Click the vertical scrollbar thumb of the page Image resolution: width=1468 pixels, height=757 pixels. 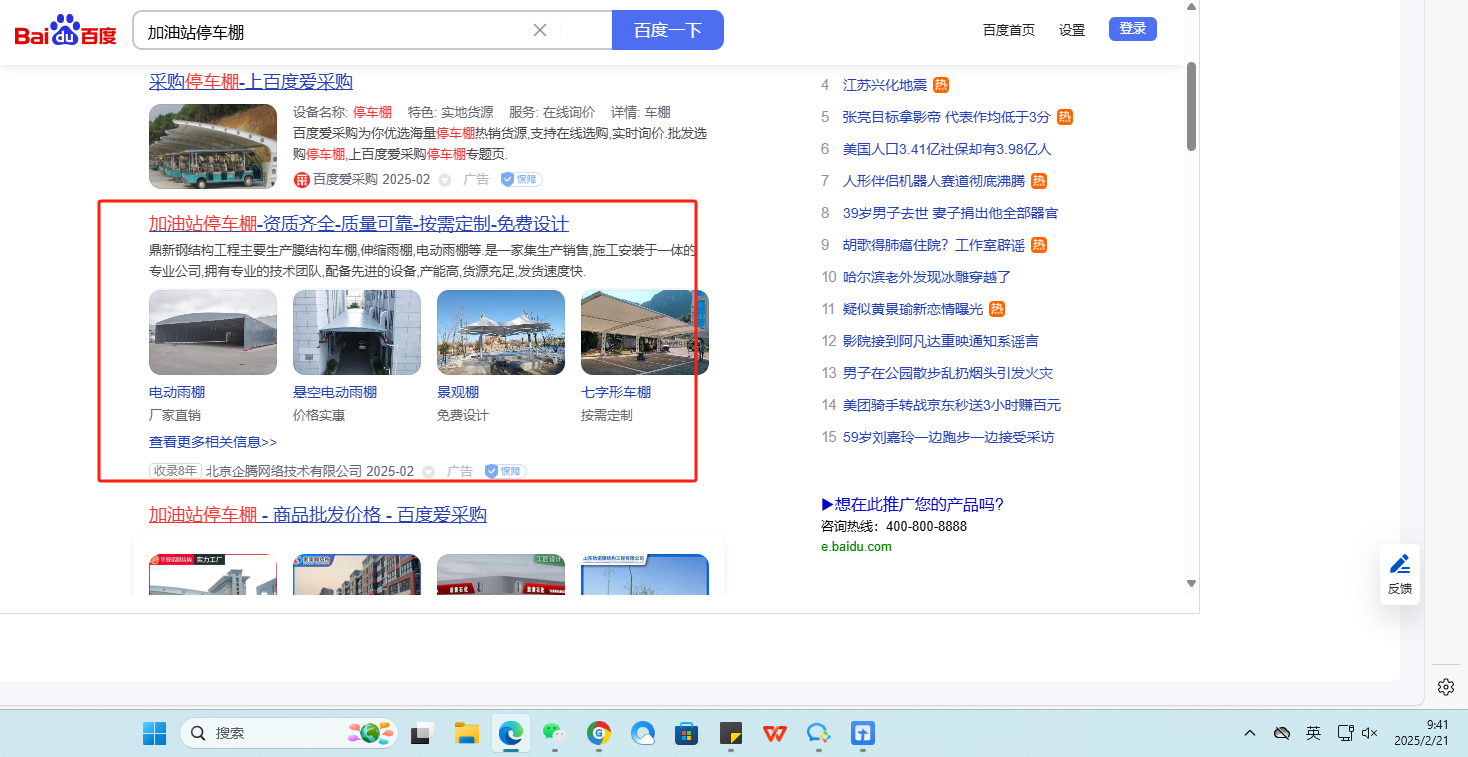point(1191,106)
